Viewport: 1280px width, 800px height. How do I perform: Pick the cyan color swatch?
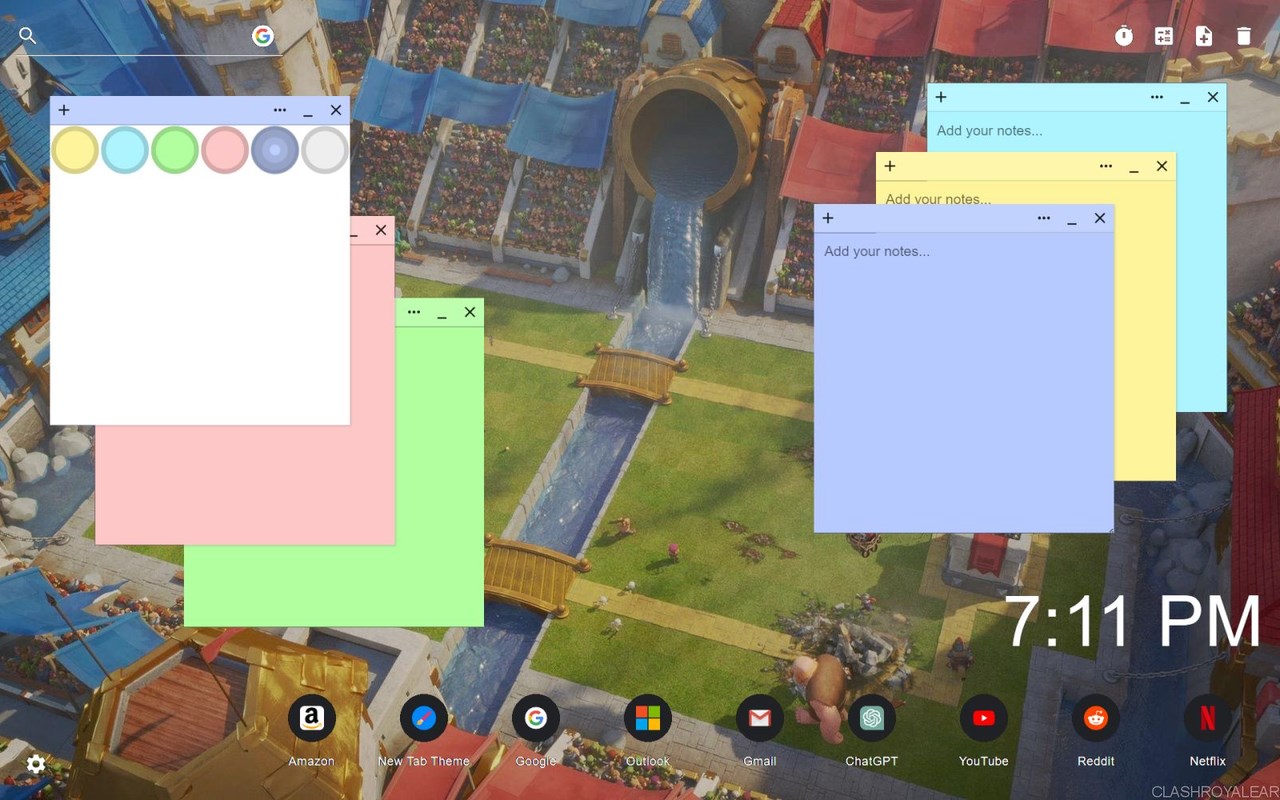(125, 150)
